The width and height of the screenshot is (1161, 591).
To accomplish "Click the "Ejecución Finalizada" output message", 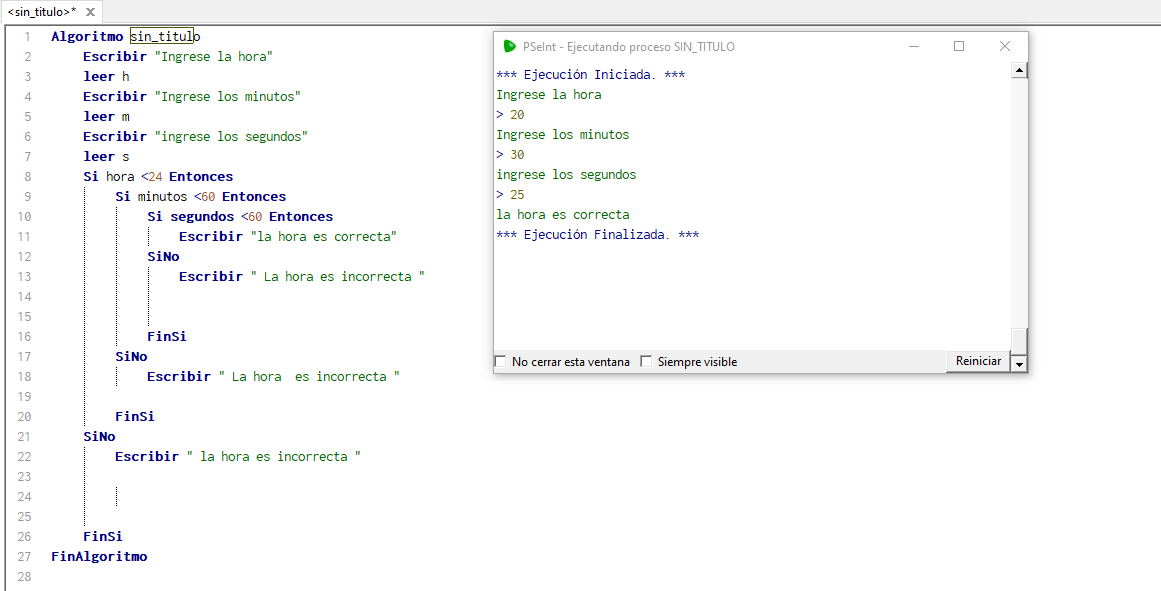I will pyautogui.click(x=597, y=235).
